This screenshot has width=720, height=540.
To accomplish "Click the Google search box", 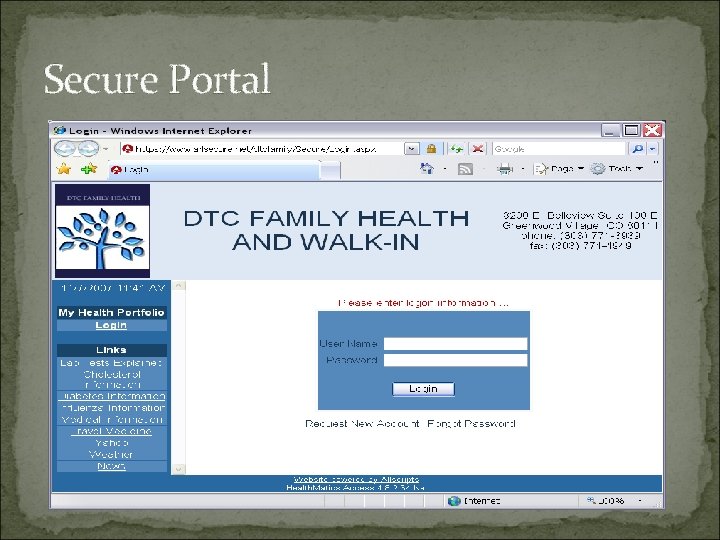I will (559, 149).
